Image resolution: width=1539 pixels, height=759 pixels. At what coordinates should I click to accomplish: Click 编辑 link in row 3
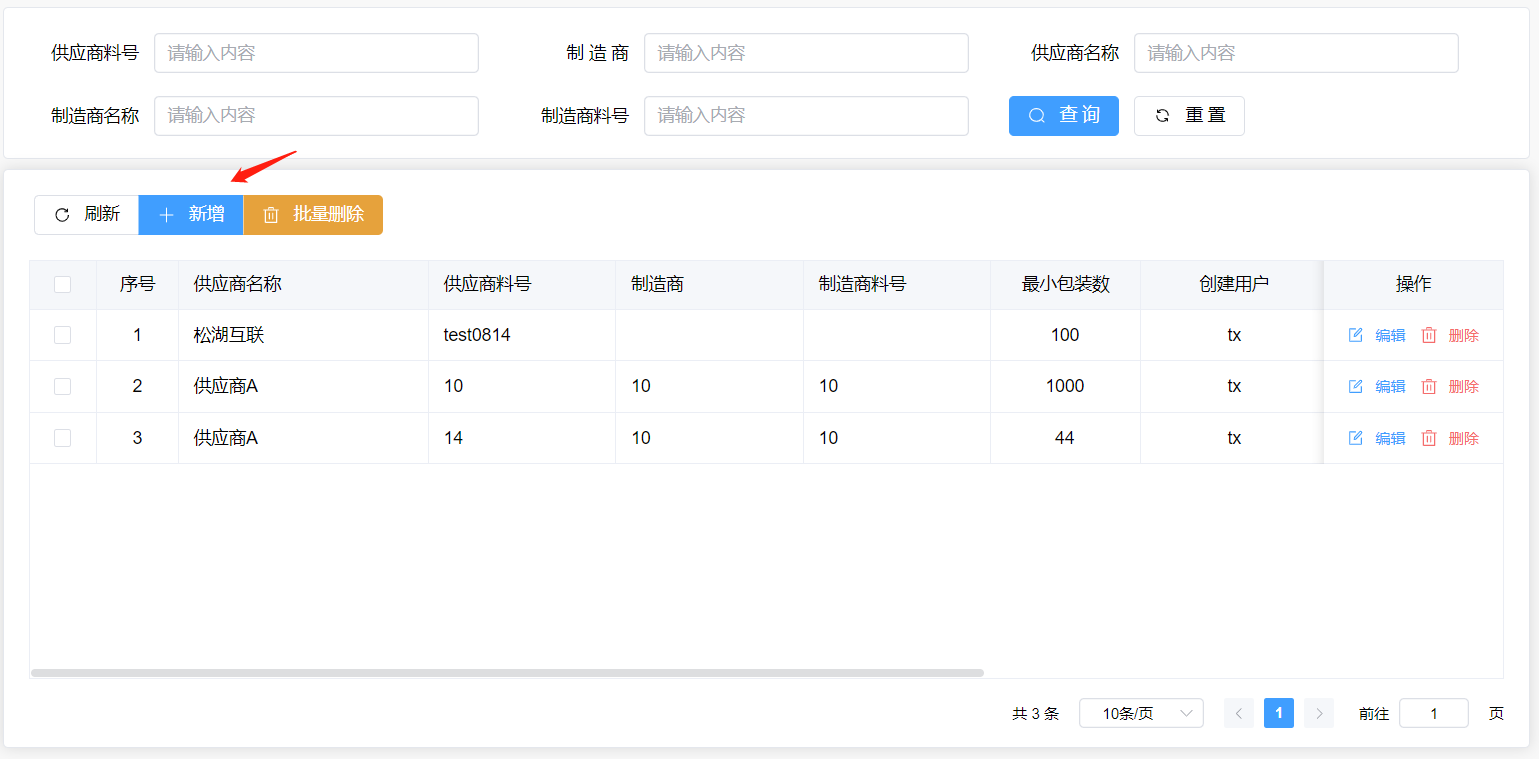coord(1390,438)
